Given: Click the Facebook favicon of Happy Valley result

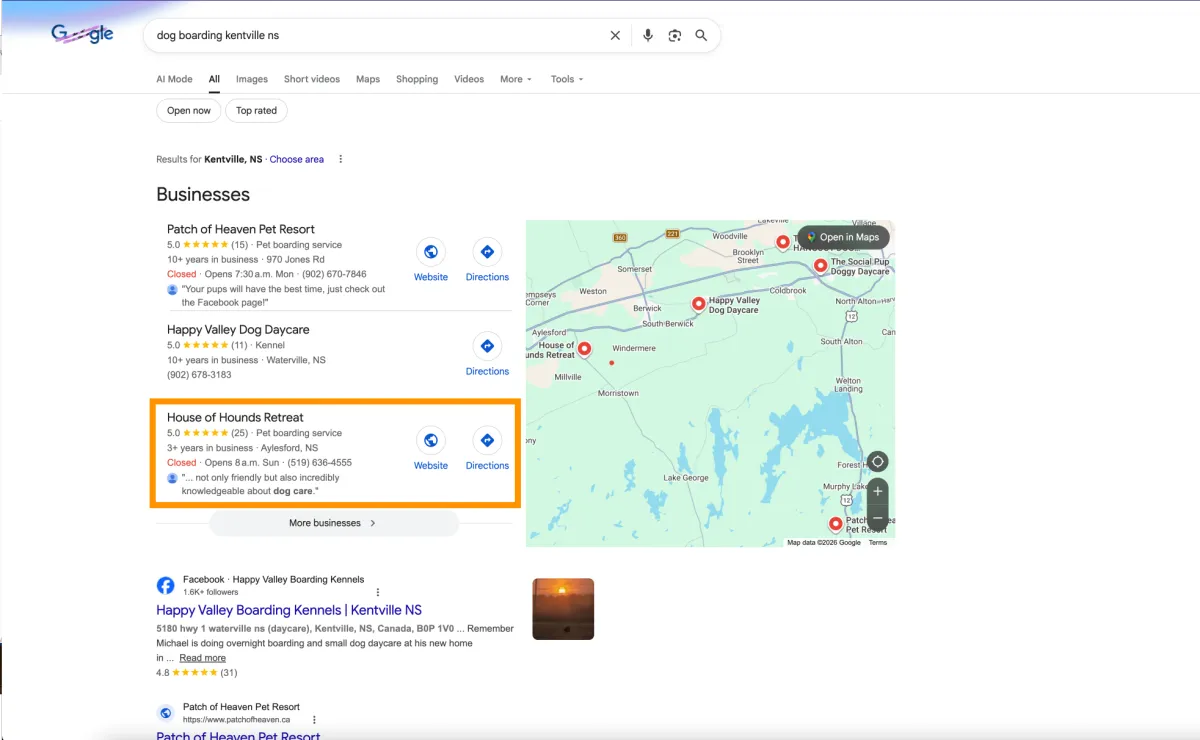Looking at the screenshot, I should pyautogui.click(x=165, y=585).
